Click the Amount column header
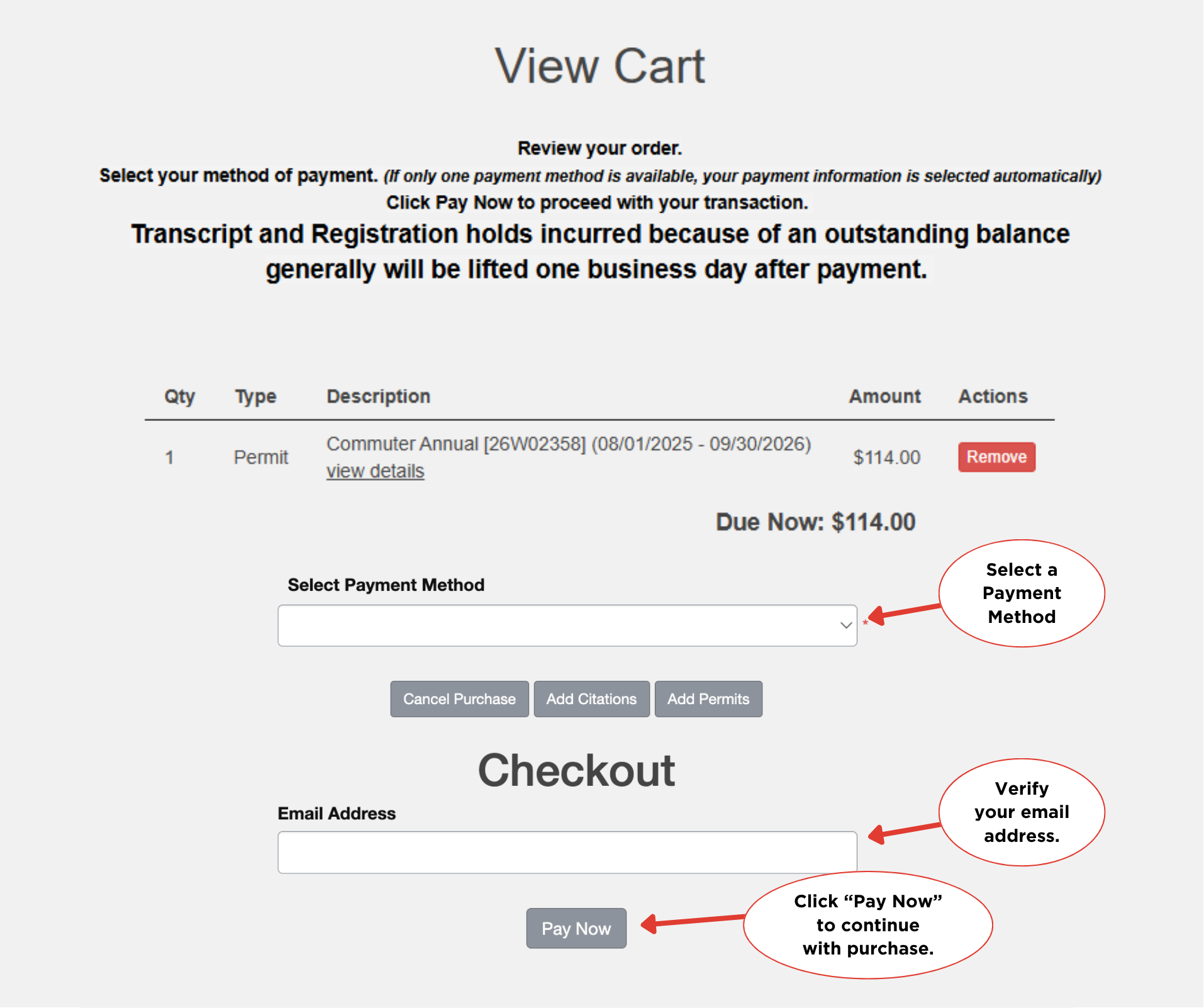Viewport: 1204px width, 1008px height. point(884,396)
